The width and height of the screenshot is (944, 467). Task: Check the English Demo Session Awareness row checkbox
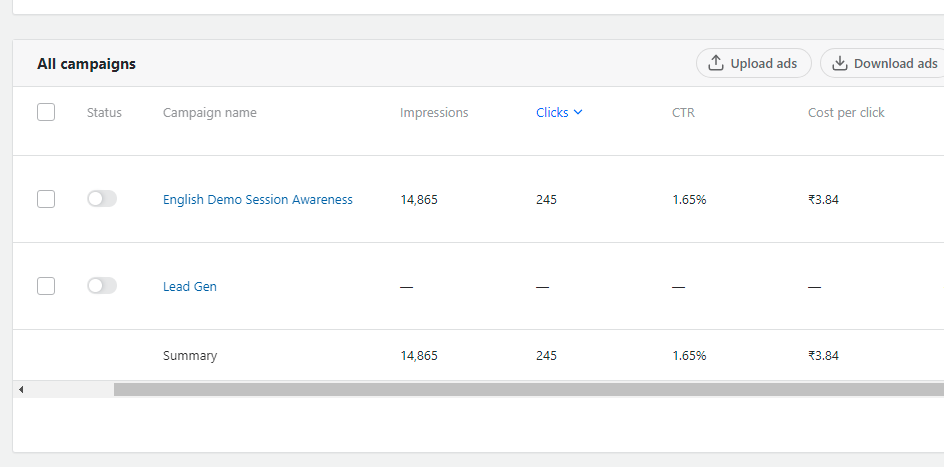[x=46, y=199]
